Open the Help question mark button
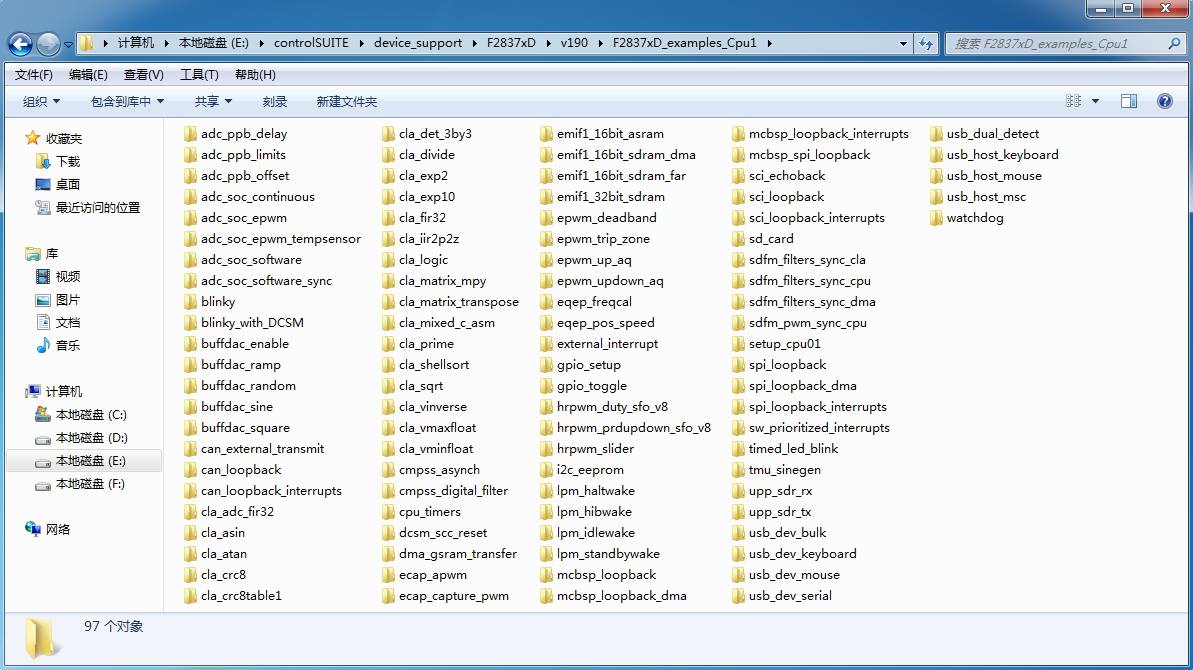The height and width of the screenshot is (670, 1193). click(x=1165, y=101)
